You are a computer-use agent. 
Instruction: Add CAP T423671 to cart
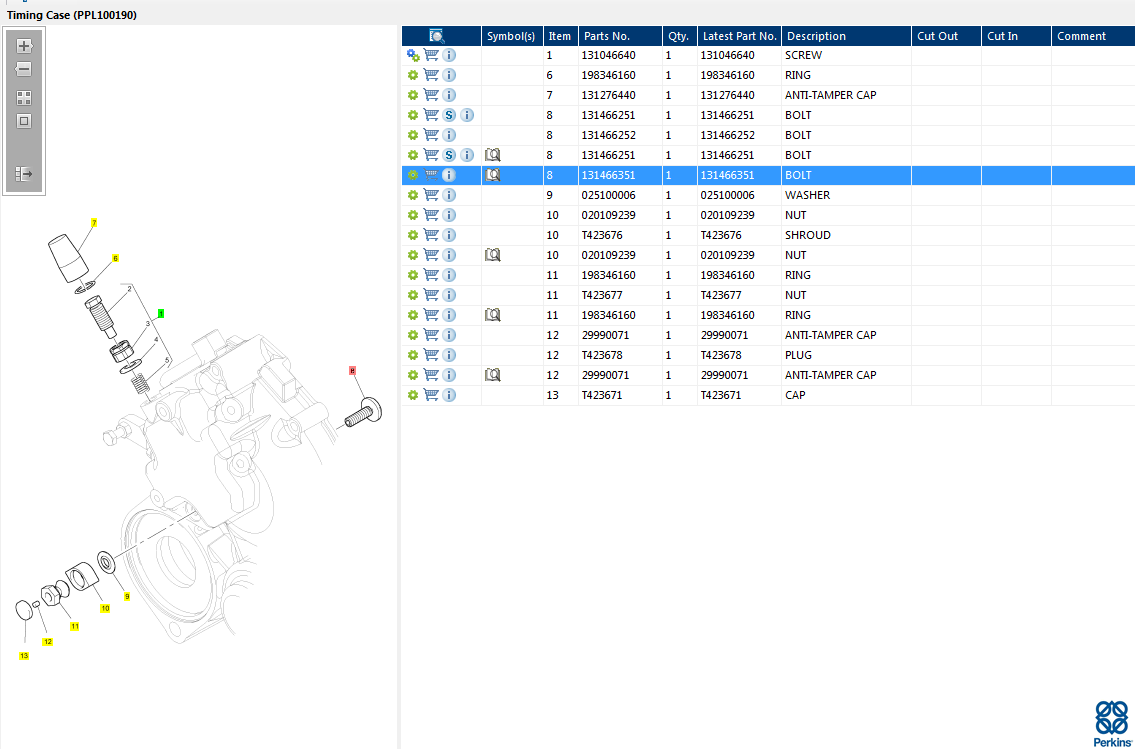[x=431, y=395]
